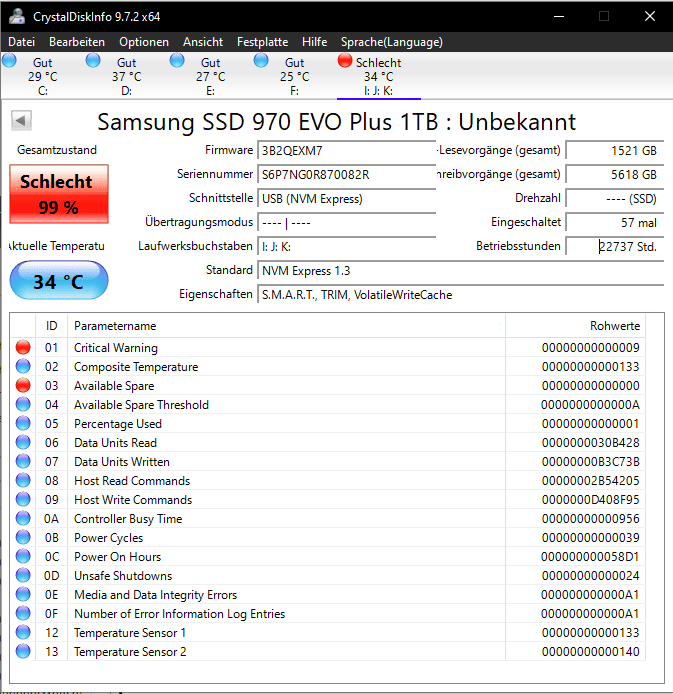The height and width of the screenshot is (694, 673).
Task: Click the Lesevorgänge value 1521 GB
Action: pos(615,150)
